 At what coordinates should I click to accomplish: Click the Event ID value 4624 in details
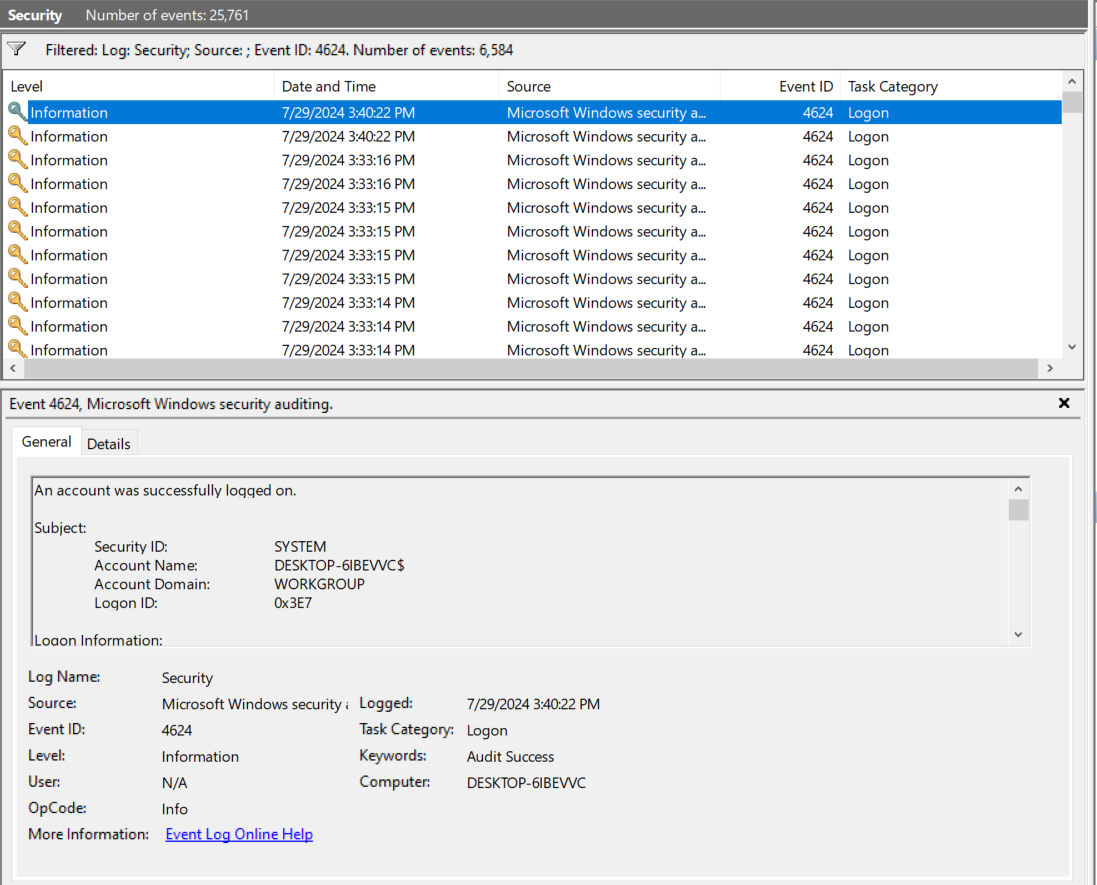tap(177, 730)
